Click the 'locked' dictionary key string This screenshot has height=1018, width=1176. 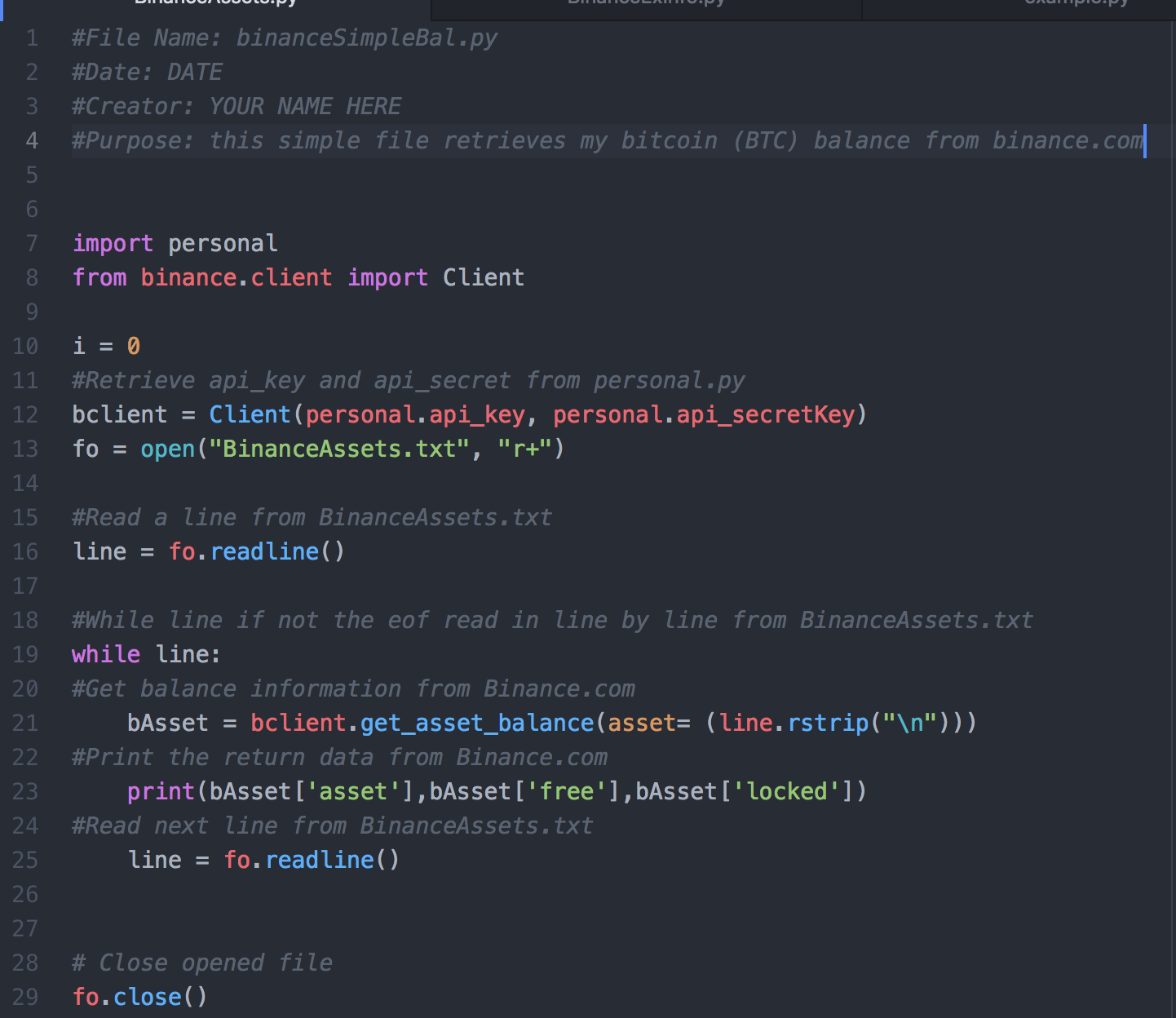tap(786, 792)
